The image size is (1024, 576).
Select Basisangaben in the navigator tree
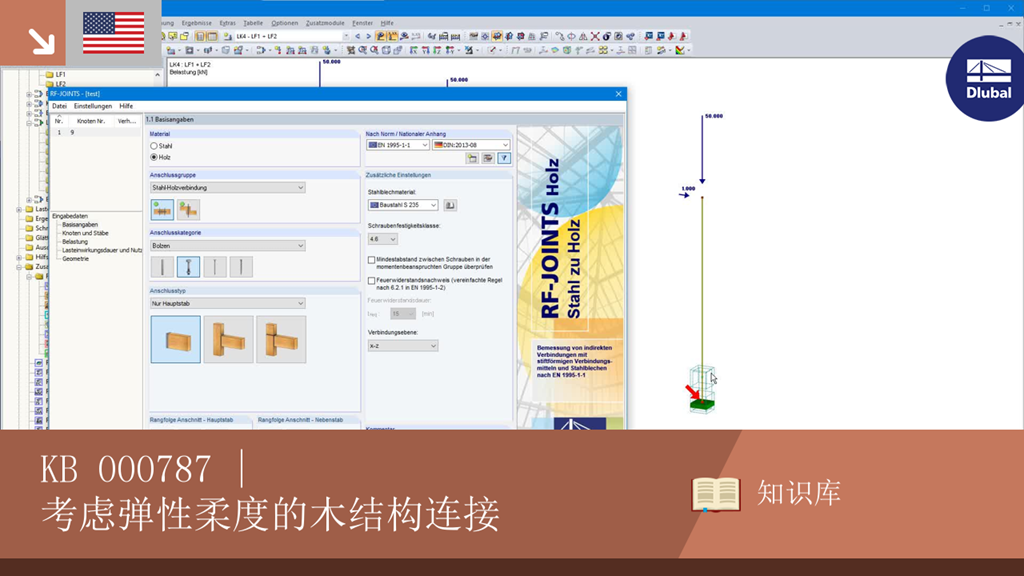tap(80, 225)
